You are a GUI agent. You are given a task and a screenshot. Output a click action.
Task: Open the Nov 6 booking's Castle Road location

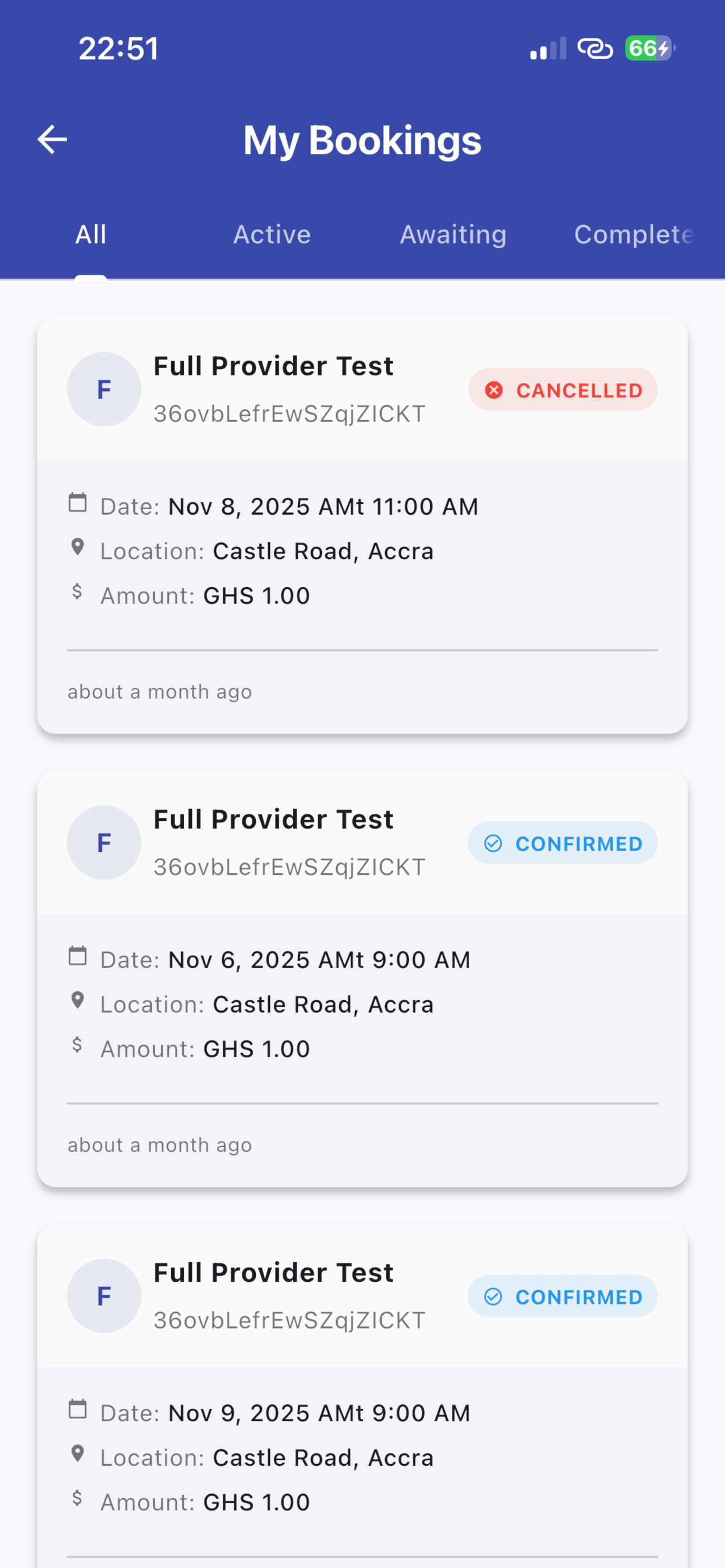[323, 1004]
